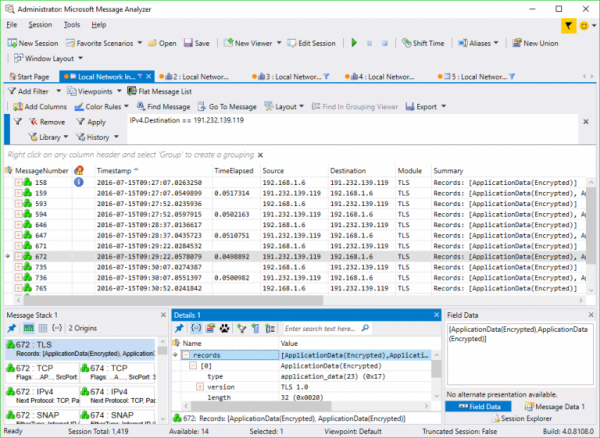
Task: Click the yellow filter icon top right
Action: pos(569,26)
